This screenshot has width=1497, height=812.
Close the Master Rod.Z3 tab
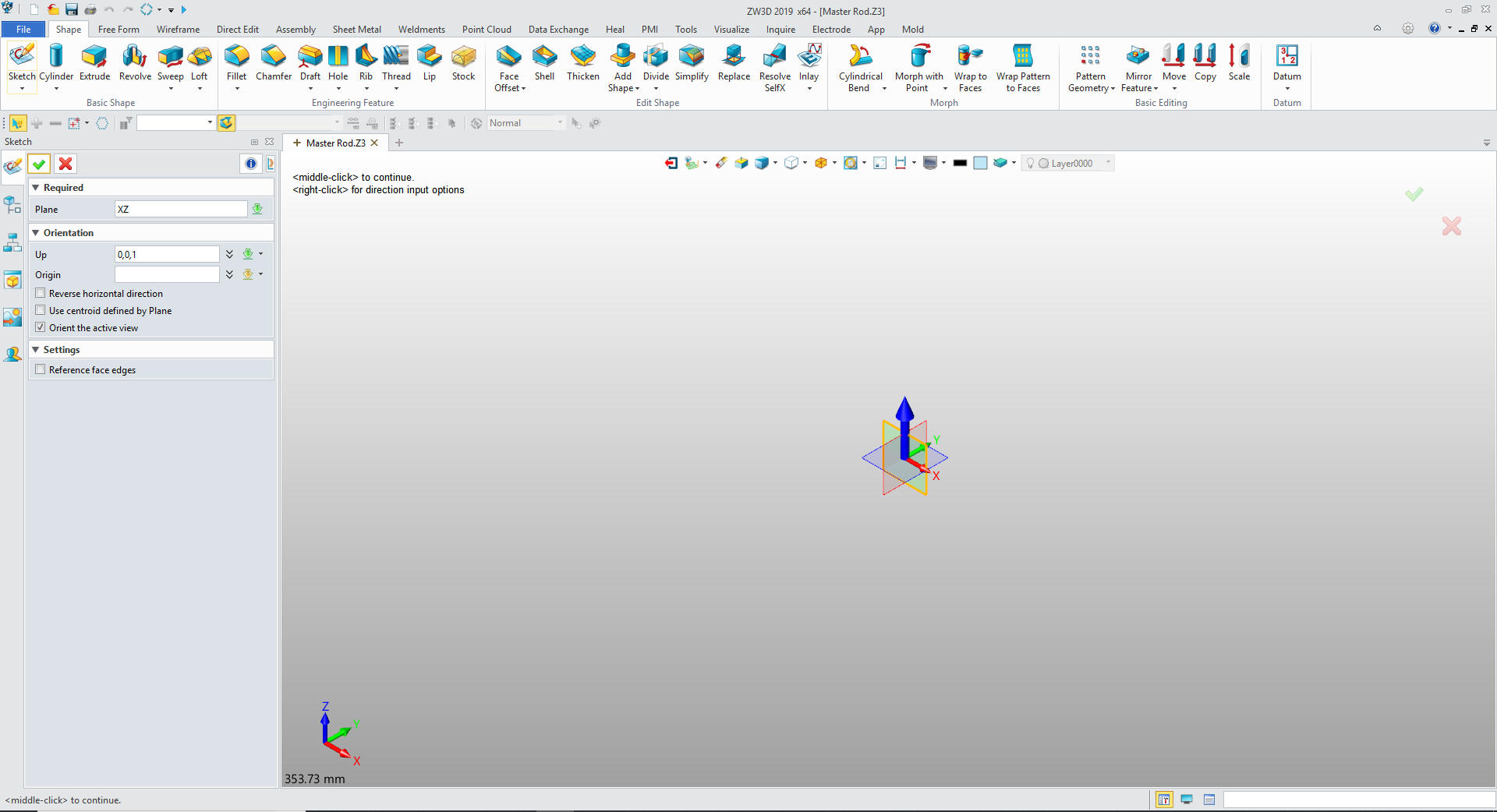click(374, 143)
